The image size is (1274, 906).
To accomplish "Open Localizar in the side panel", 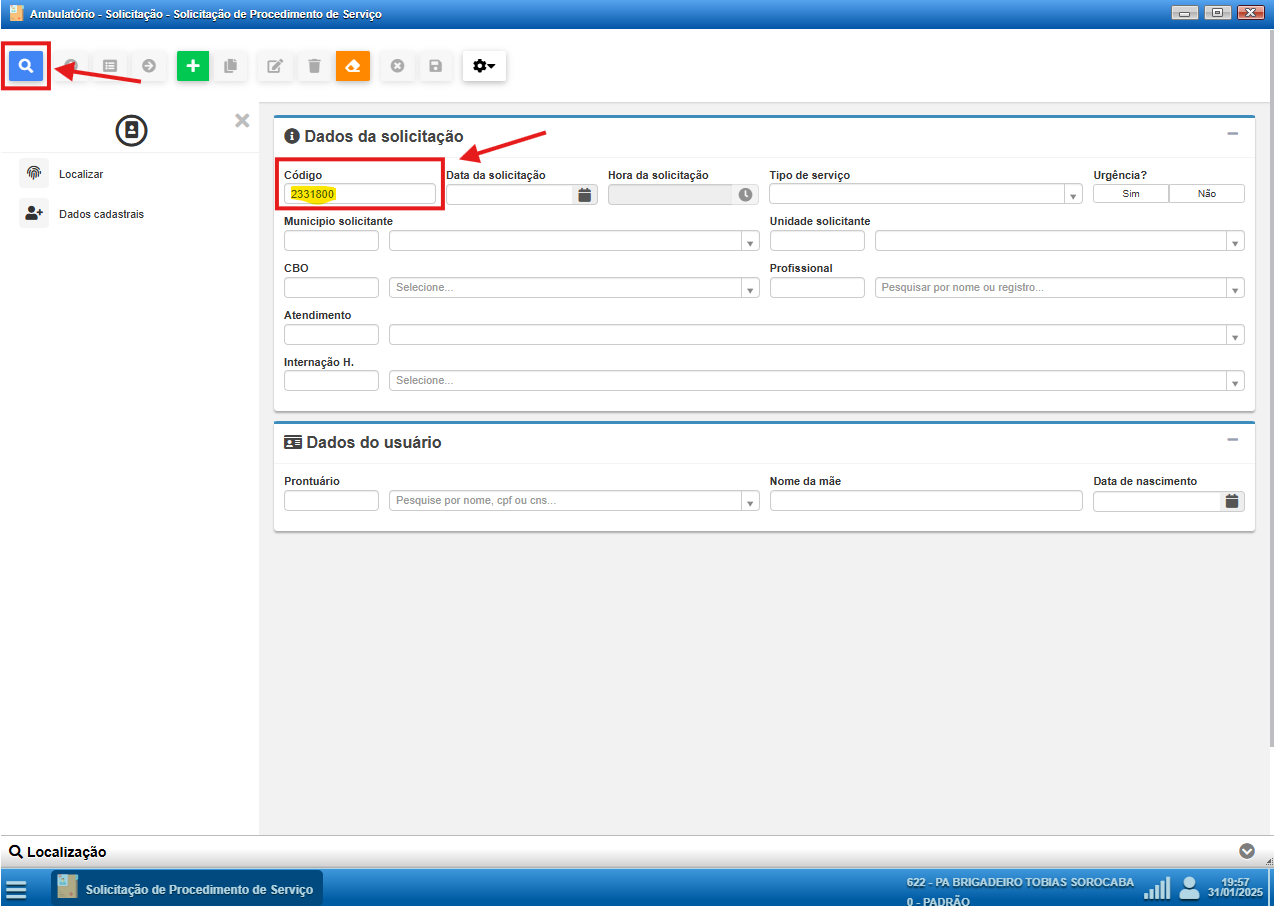I will click(x=80, y=174).
